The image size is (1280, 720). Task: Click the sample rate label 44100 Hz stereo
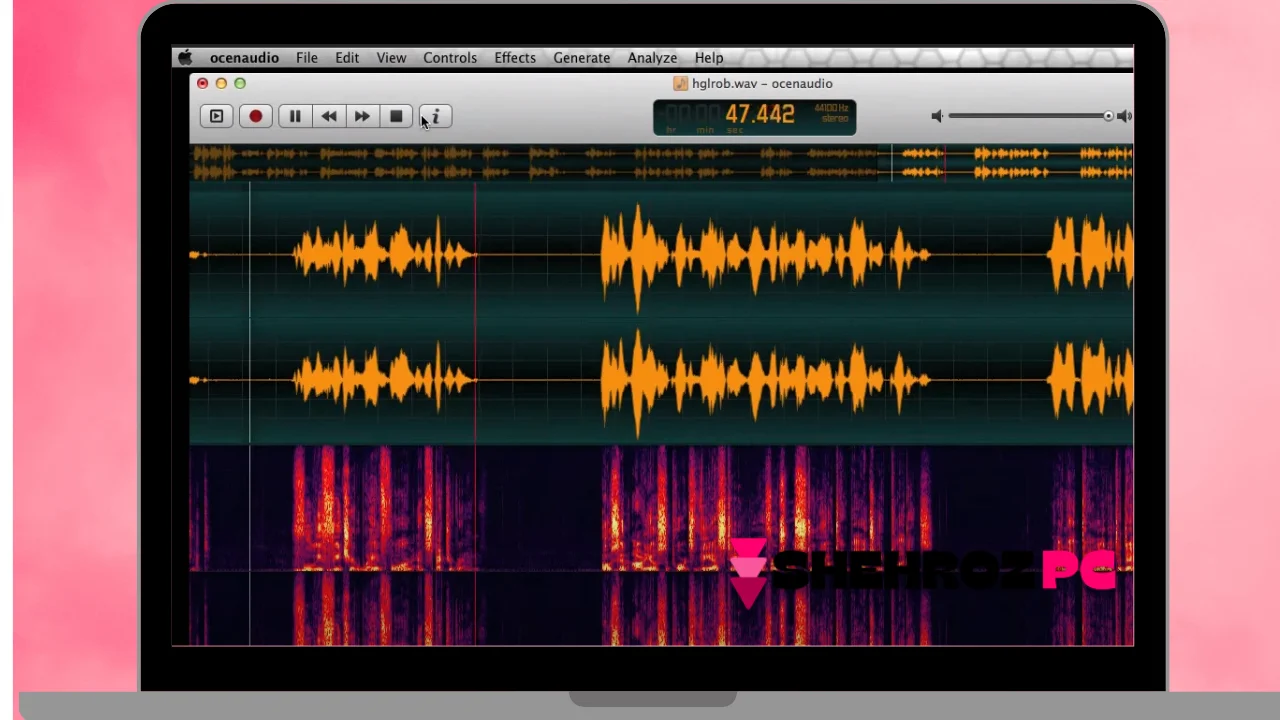click(831, 113)
